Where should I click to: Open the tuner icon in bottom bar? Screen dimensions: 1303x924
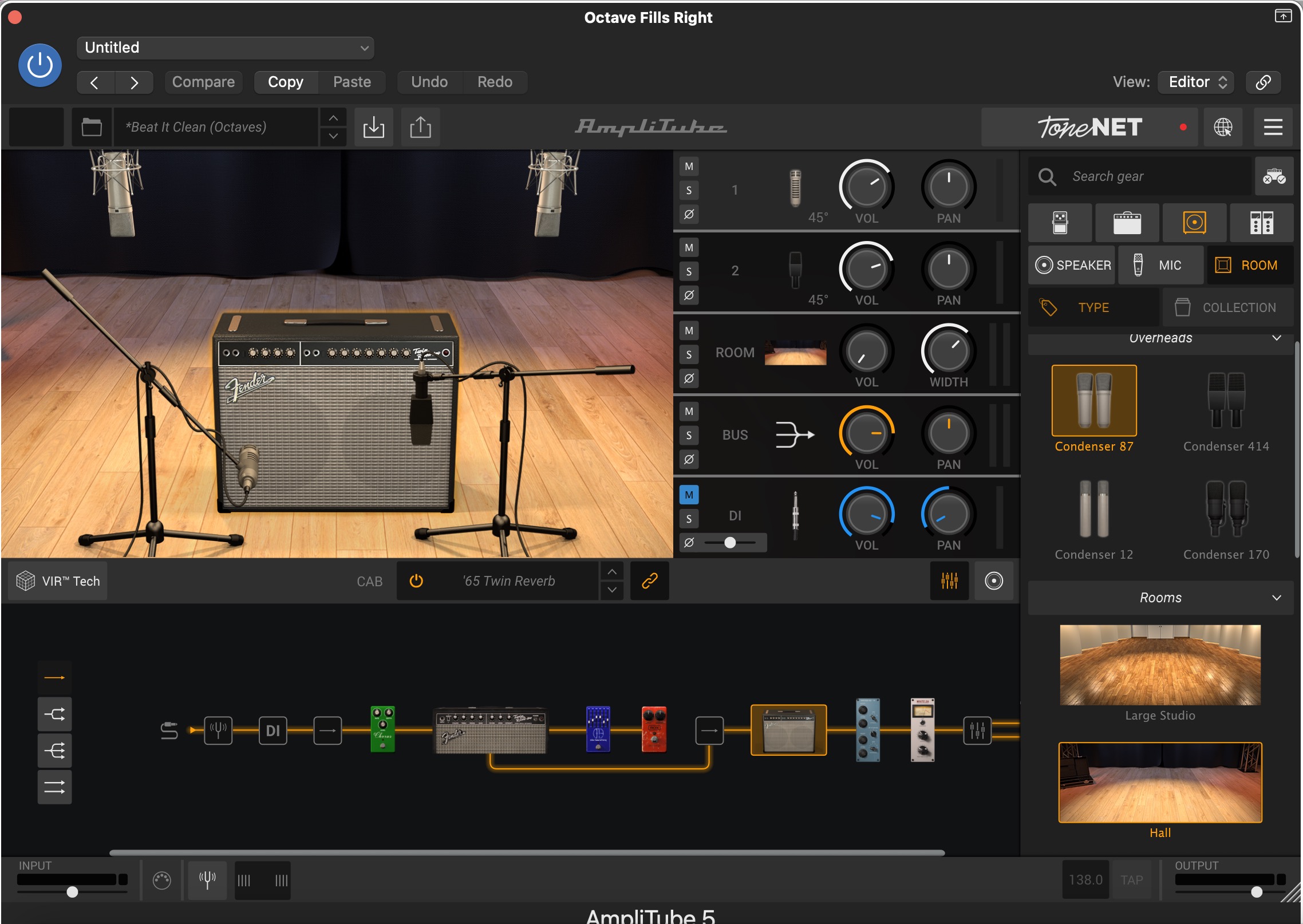pyautogui.click(x=207, y=880)
